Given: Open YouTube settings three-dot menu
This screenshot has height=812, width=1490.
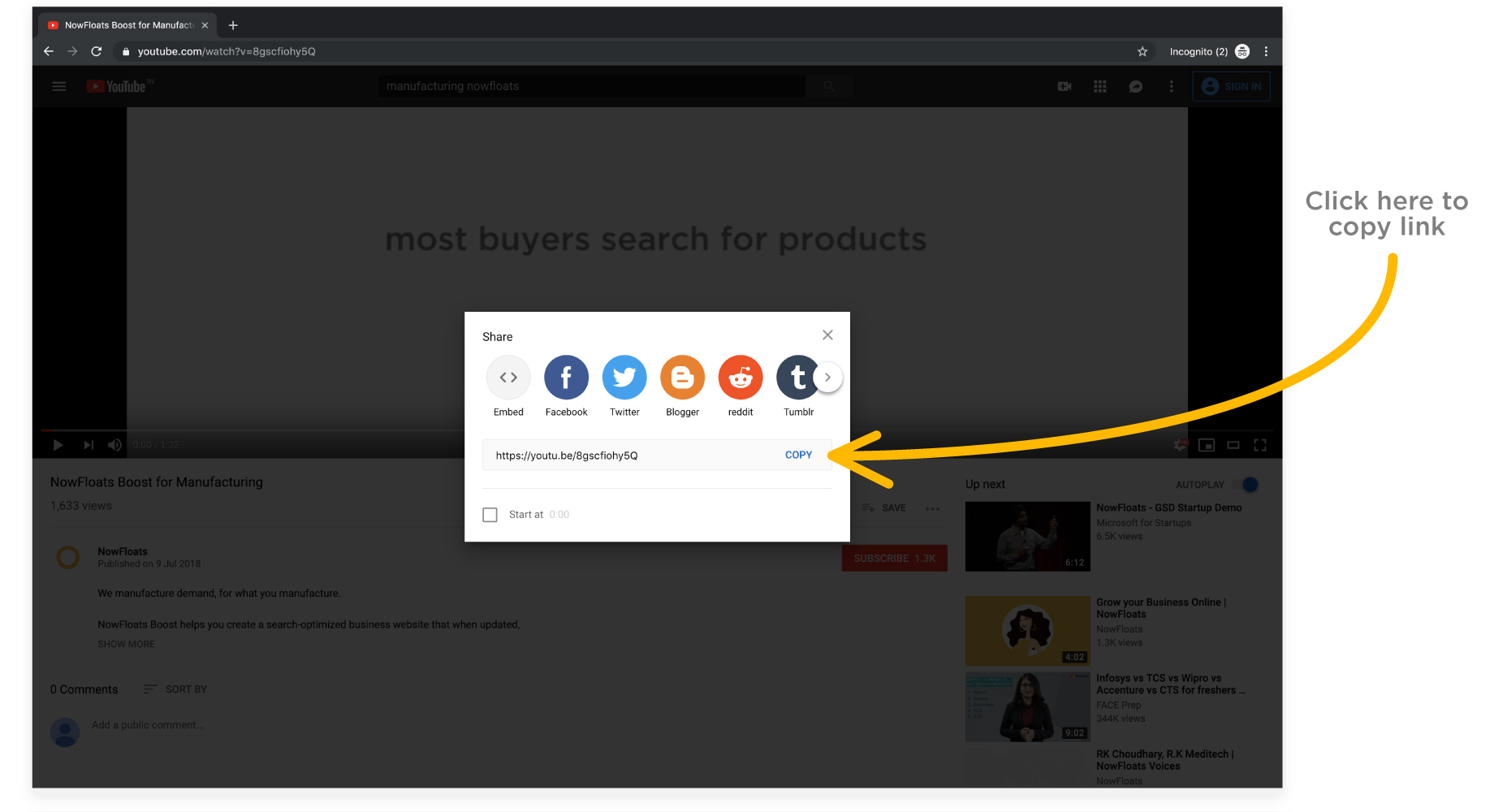Looking at the screenshot, I should 1171,86.
